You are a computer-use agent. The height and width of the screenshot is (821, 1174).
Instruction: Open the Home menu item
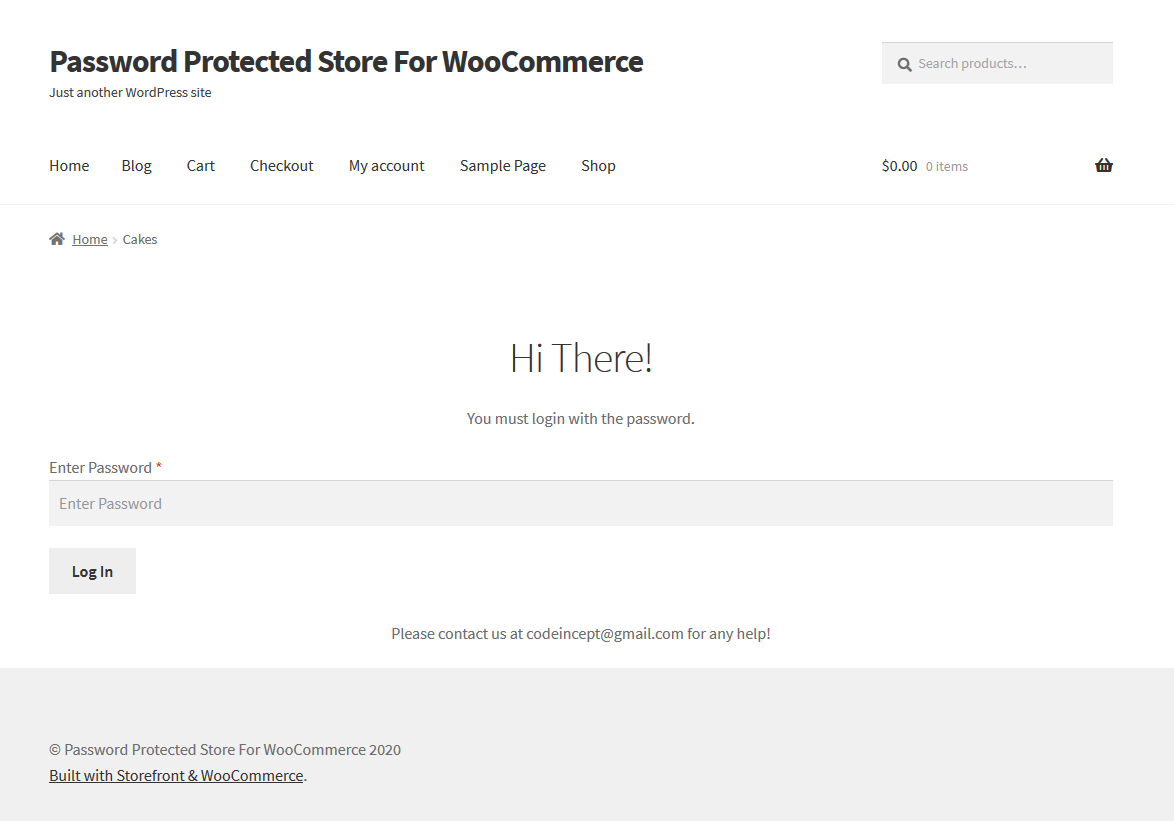tap(69, 166)
